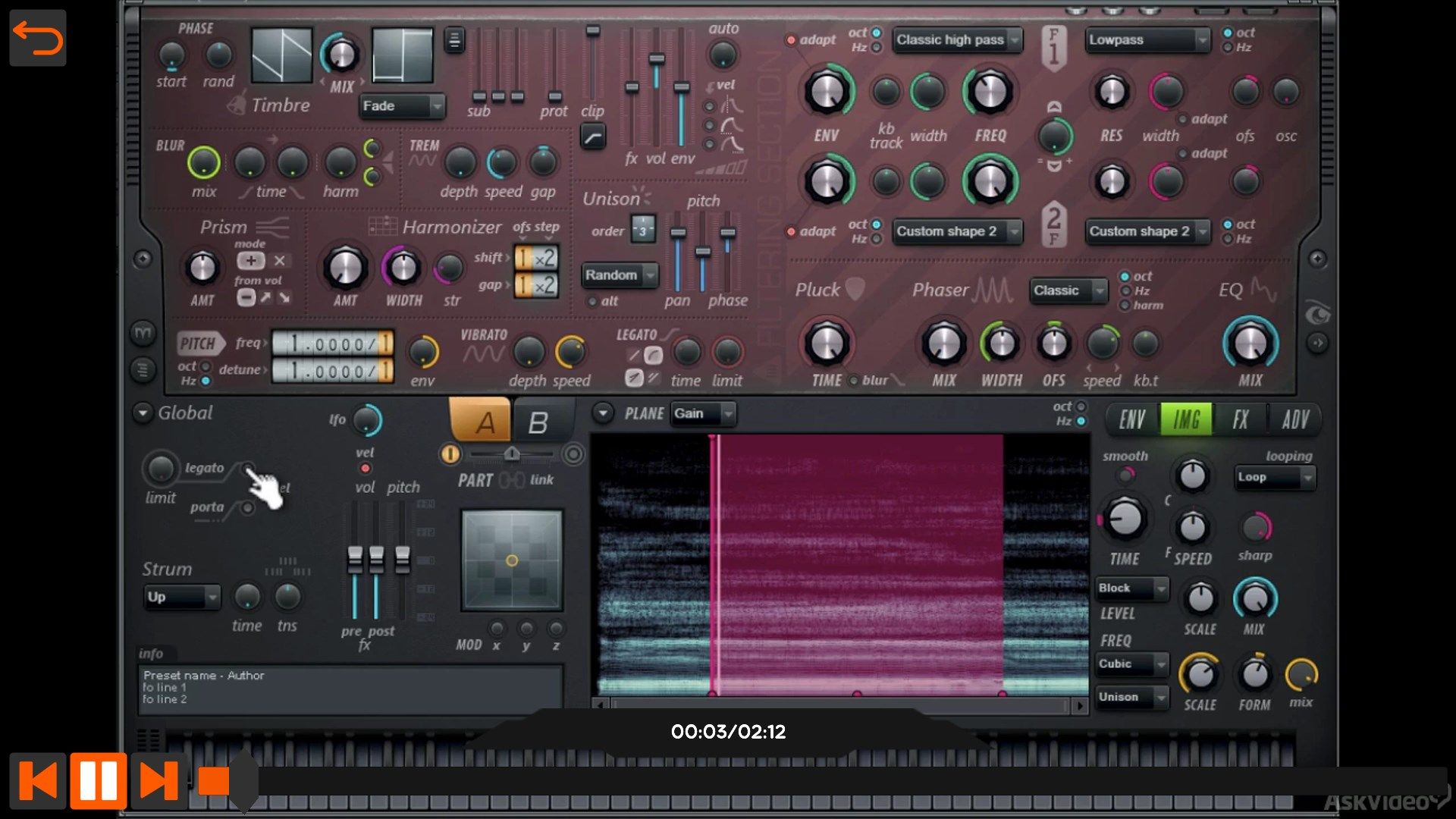Open the Strum Up dropdown
The image size is (1456, 819).
coord(181,598)
